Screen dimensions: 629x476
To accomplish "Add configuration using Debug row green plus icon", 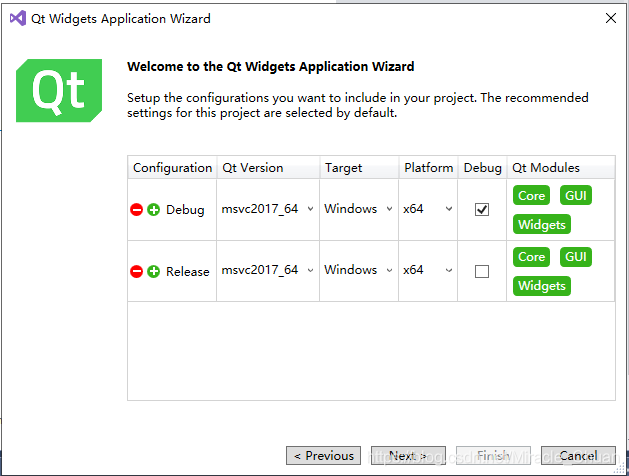I will coord(154,210).
